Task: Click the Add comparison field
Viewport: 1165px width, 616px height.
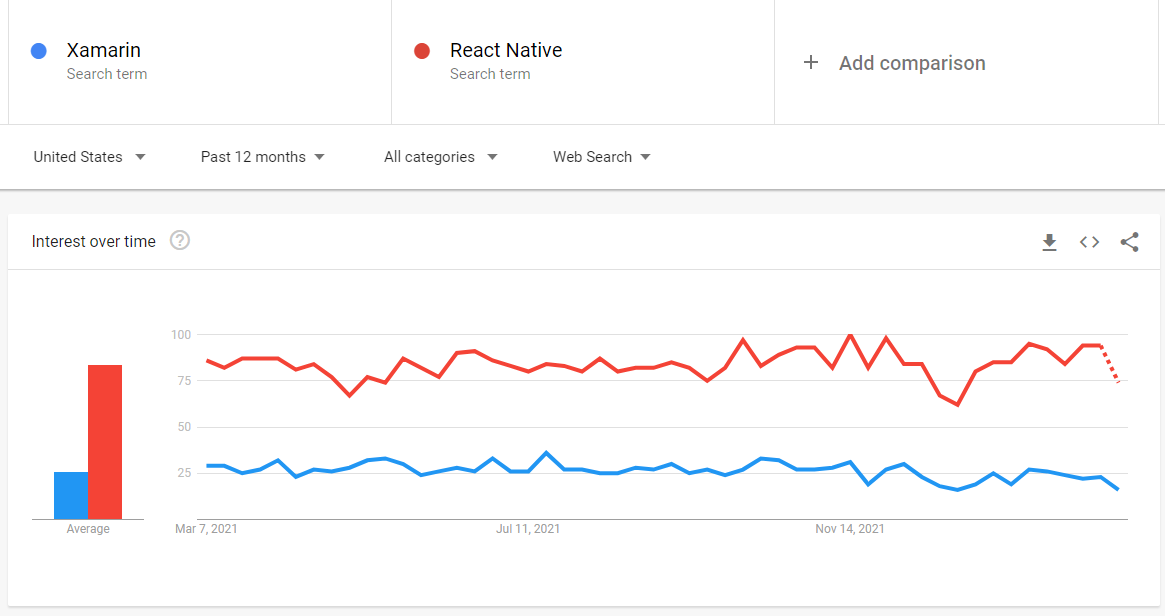Action: [911, 63]
